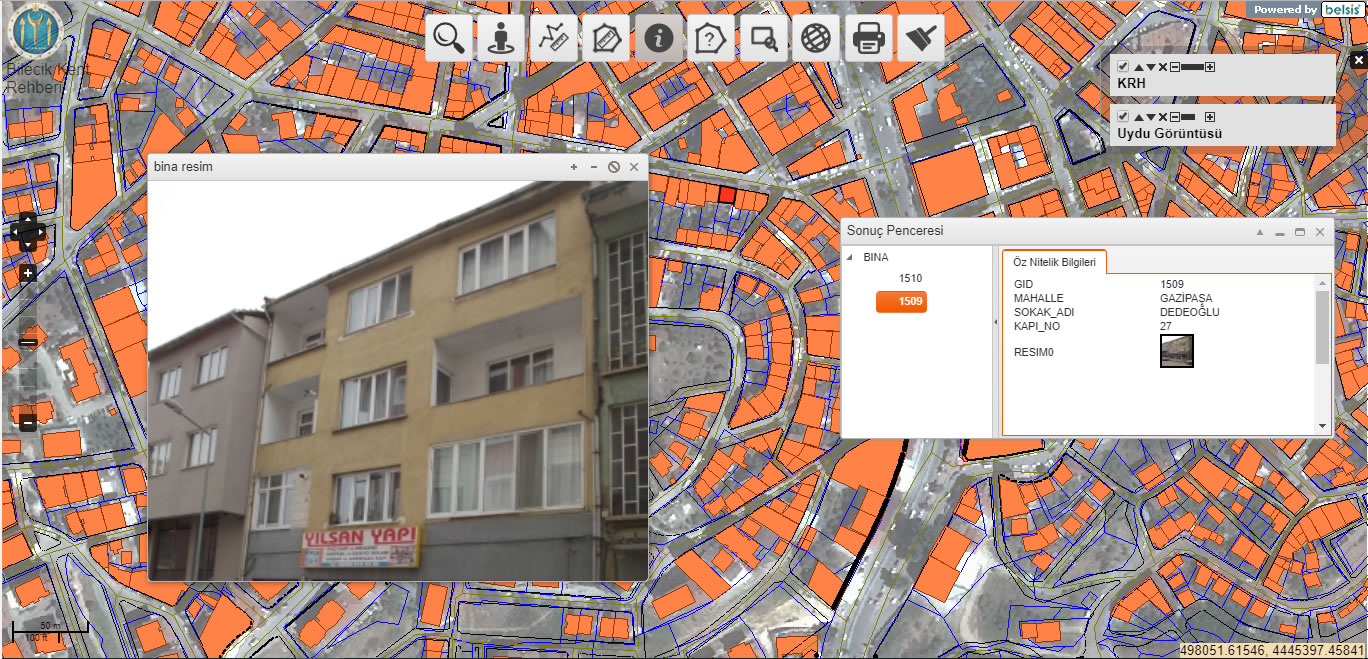Screen dimensions: 1368x659
Task: Select building 1509 in the result tree
Action: coord(901,302)
